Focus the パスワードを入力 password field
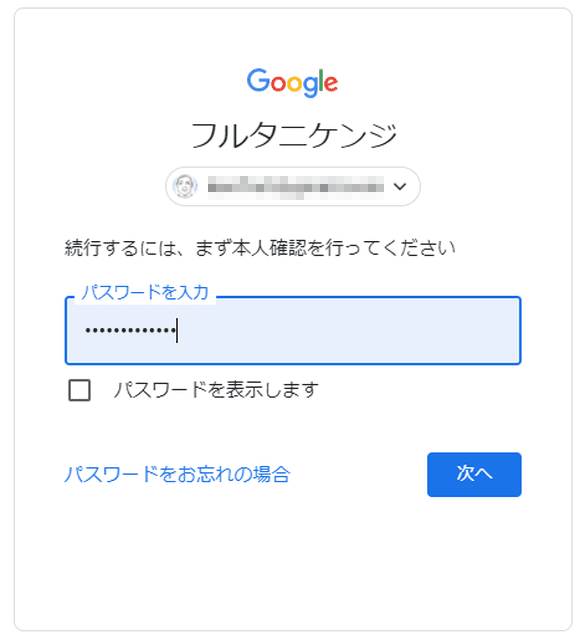580x640 pixels. tap(293, 330)
